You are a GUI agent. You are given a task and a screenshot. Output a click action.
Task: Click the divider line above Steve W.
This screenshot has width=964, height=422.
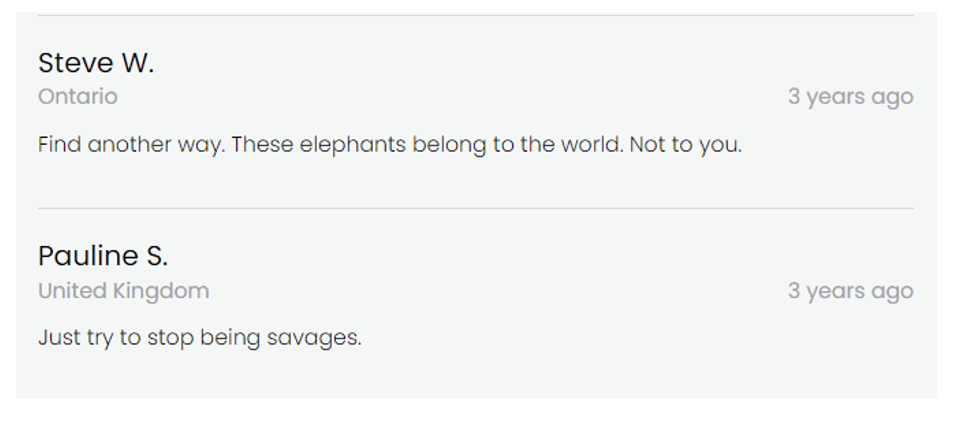point(475,15)
